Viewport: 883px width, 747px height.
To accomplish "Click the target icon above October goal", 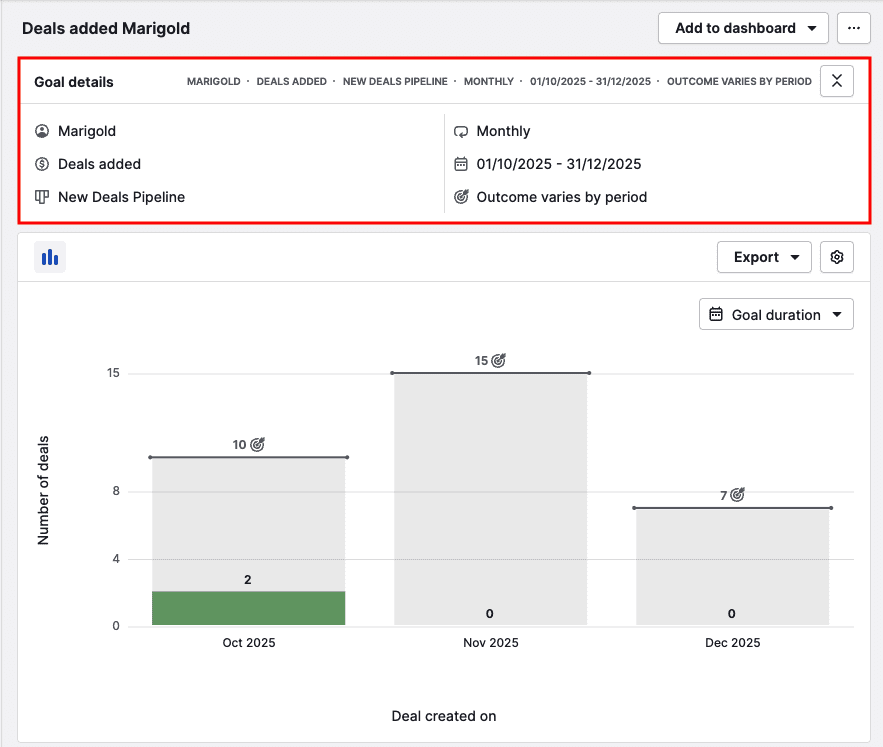I will pyautogui.click(x=257, y=444).
